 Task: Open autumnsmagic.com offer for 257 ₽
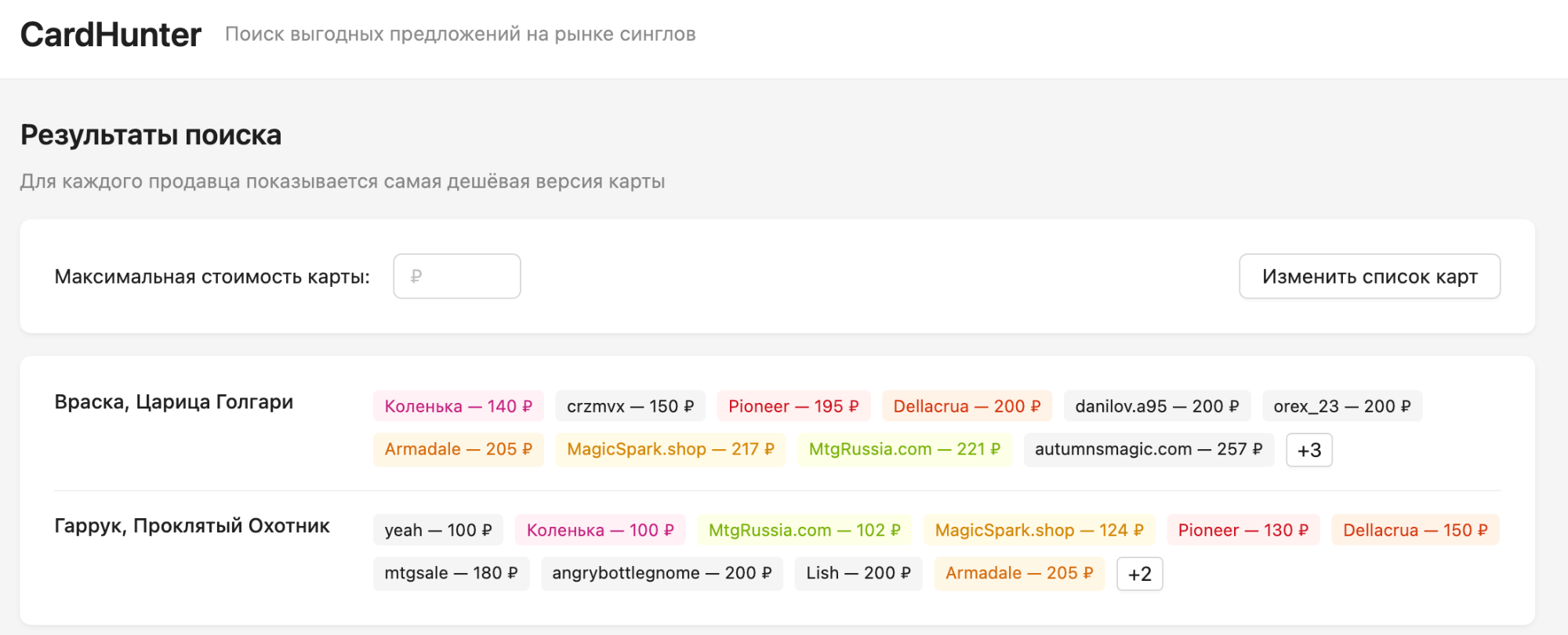tap(1148, 450)
